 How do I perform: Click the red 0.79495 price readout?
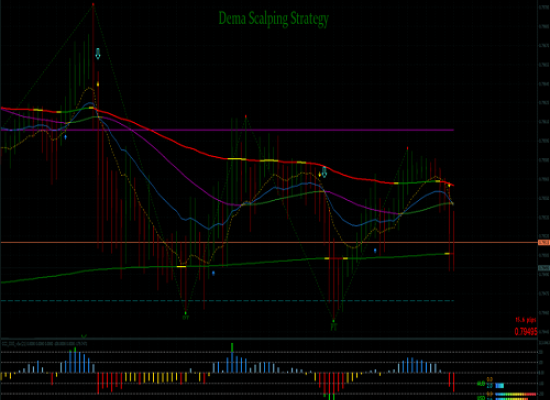525,332
